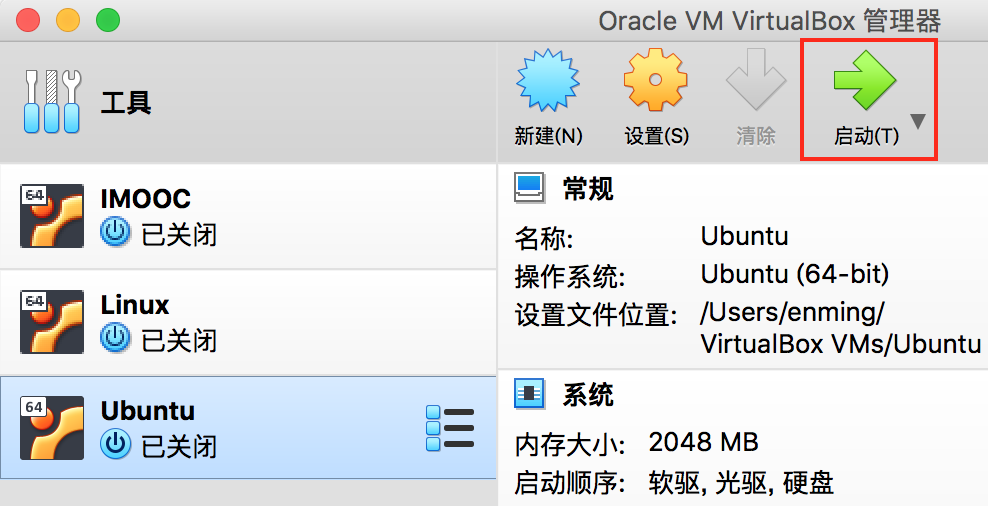Open the start dropdown arrow next to 启动
Screen dimensions: 988x506
(x=918, y=121)
